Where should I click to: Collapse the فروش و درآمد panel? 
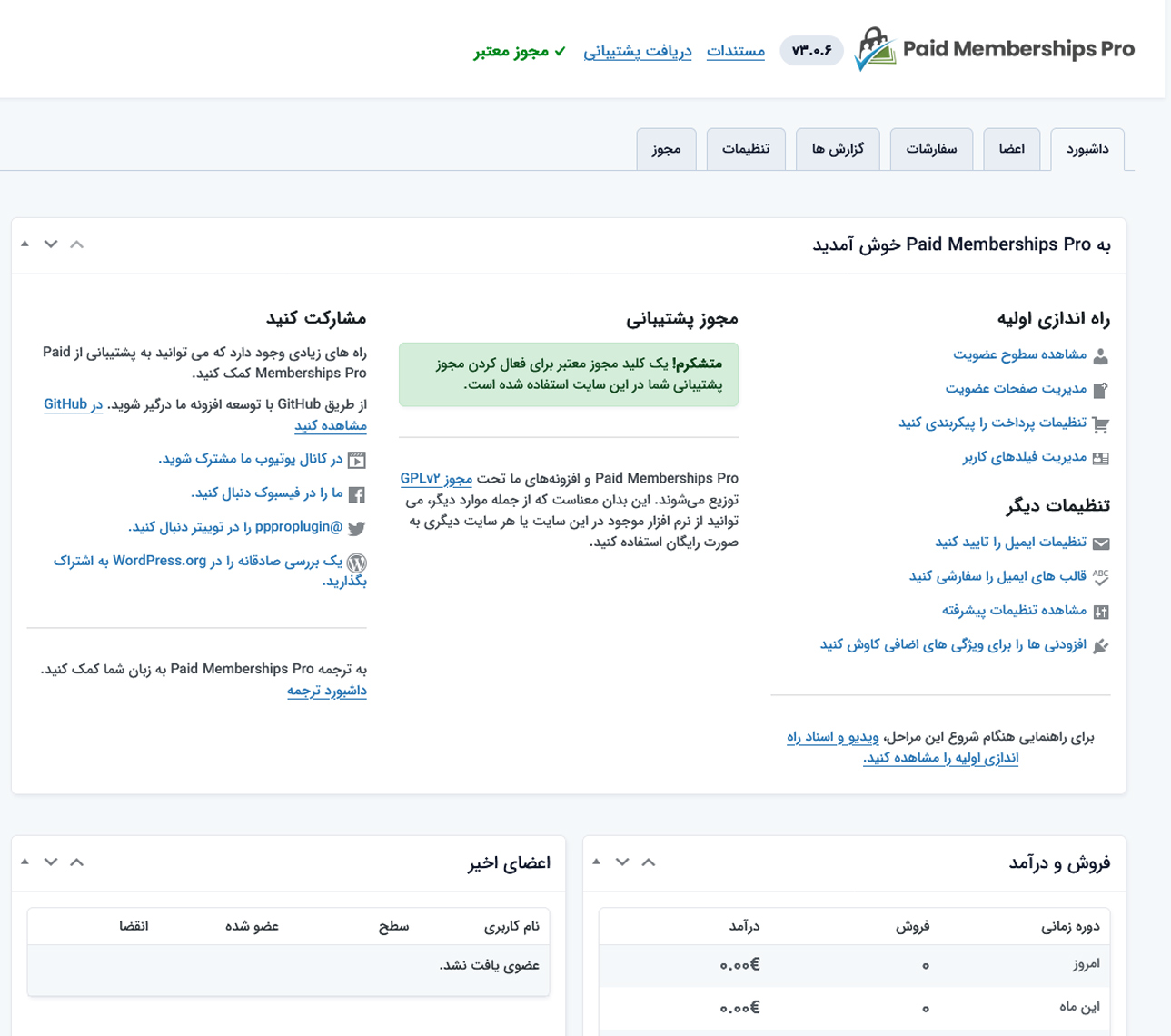coord(596,862)
